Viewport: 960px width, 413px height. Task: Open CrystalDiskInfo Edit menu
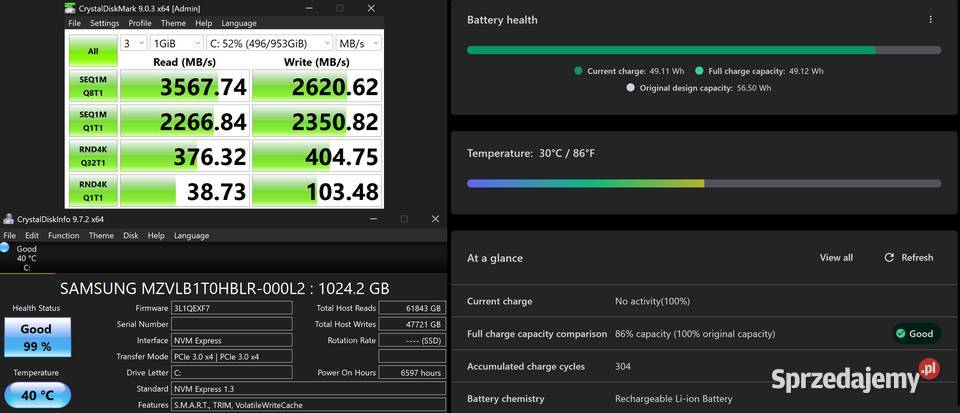32,236
